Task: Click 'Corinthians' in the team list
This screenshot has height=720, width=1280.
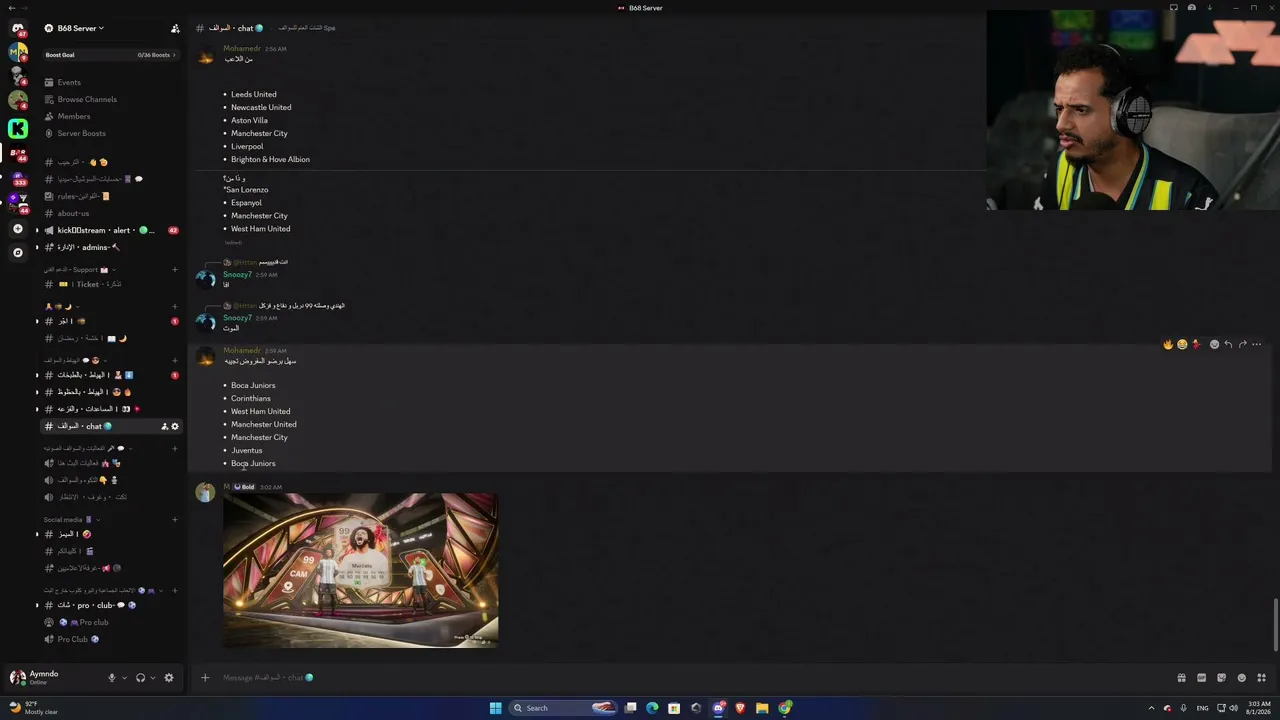Action: (x=251, y=398)
